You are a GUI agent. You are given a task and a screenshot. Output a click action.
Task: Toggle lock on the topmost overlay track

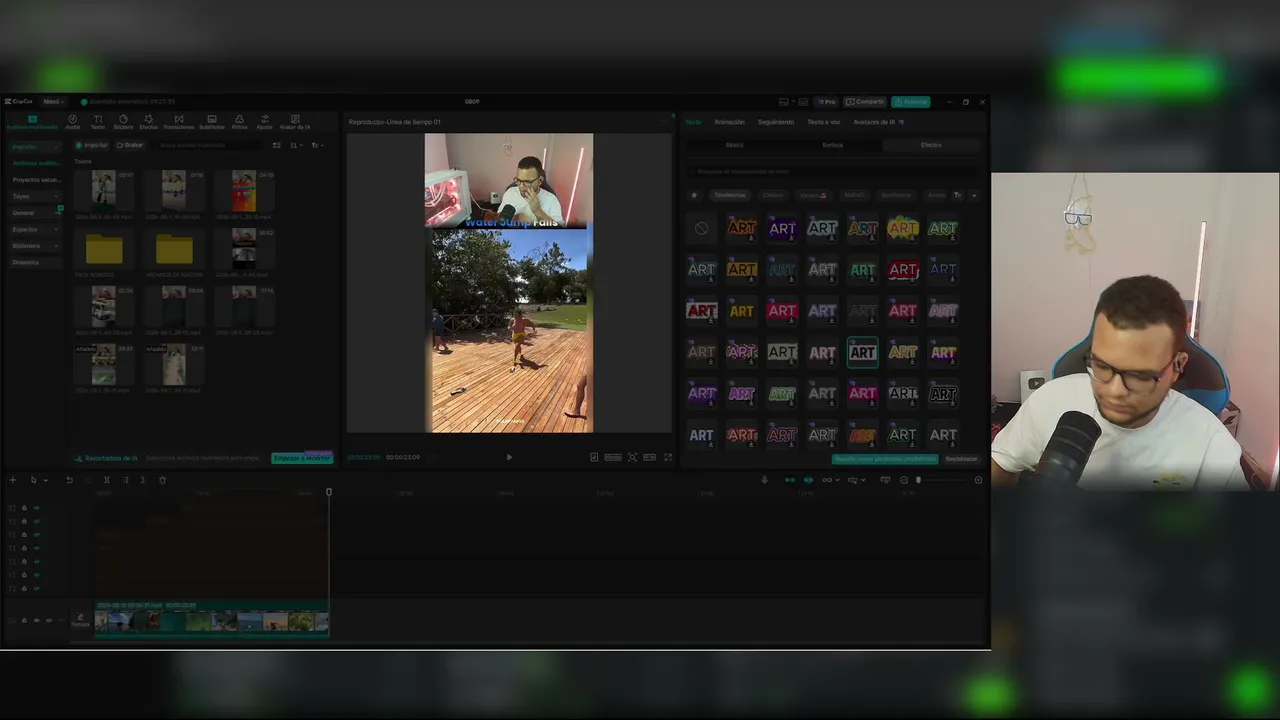[x=24, y=508]
